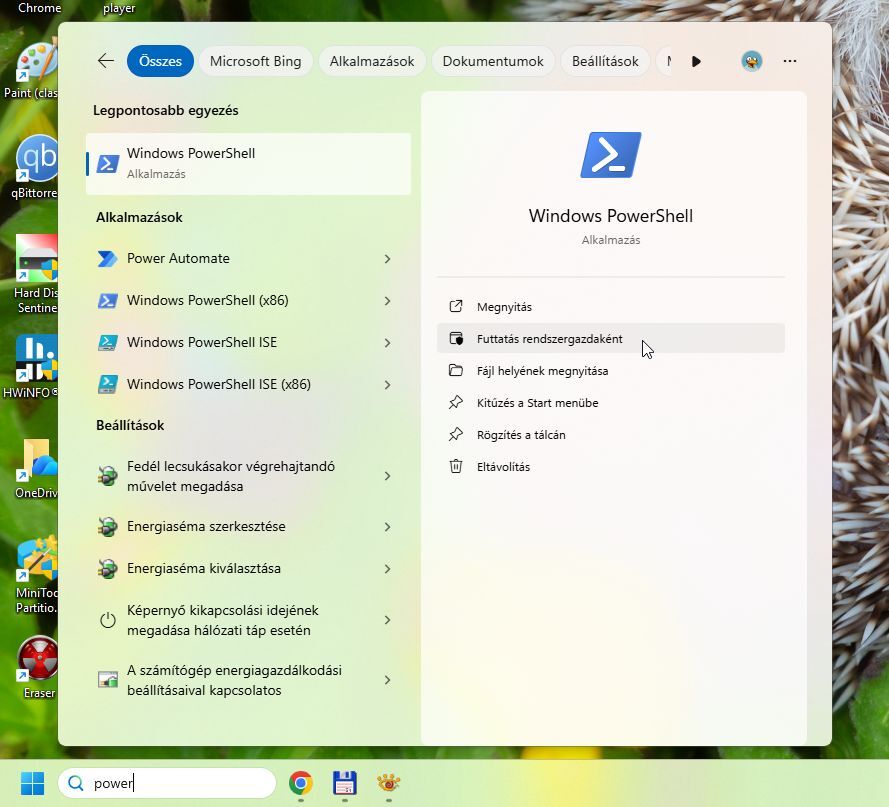Click the taskbar search field with power
Viewport: 889px width, 807px height.
167,783
